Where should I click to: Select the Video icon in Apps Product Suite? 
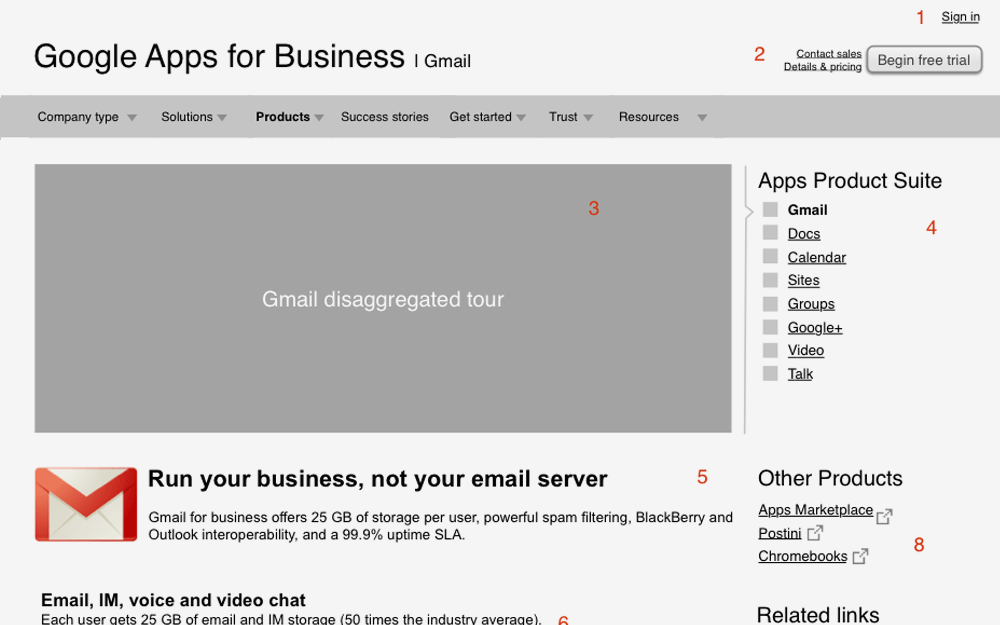point(770,350)
